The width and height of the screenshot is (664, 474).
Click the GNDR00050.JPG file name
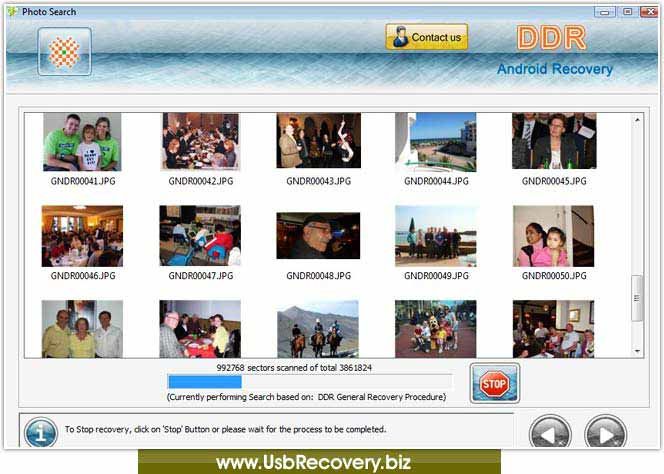[x=554, y=276]
